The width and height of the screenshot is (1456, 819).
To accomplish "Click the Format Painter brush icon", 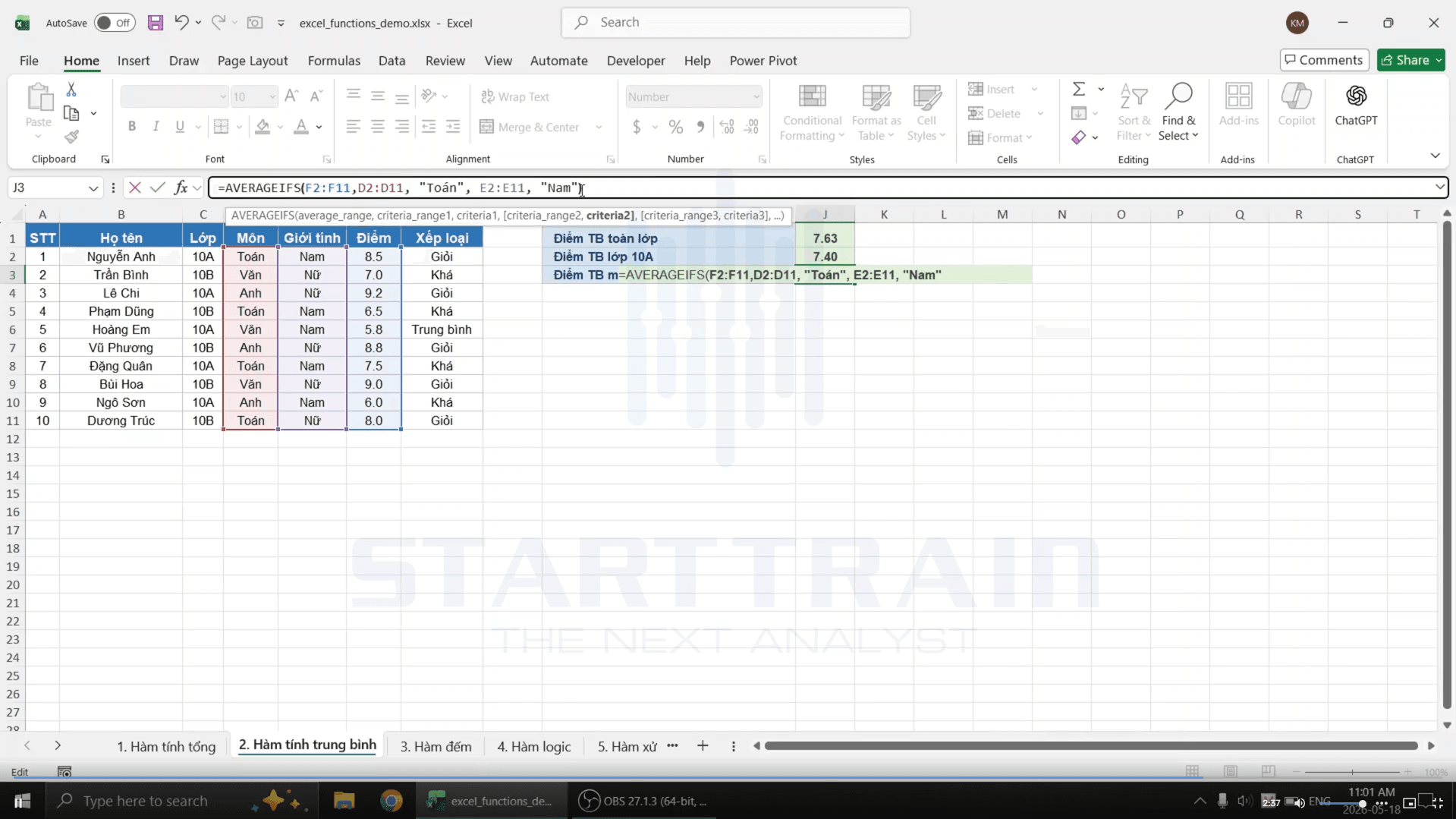I will coord(71,137).
